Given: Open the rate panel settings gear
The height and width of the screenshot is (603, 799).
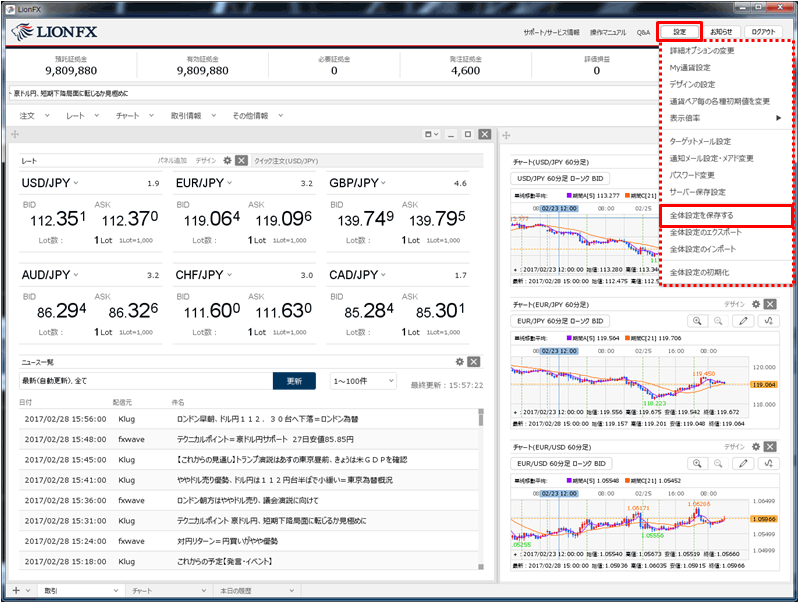Looking at the screenshot, I should (227, 161).
